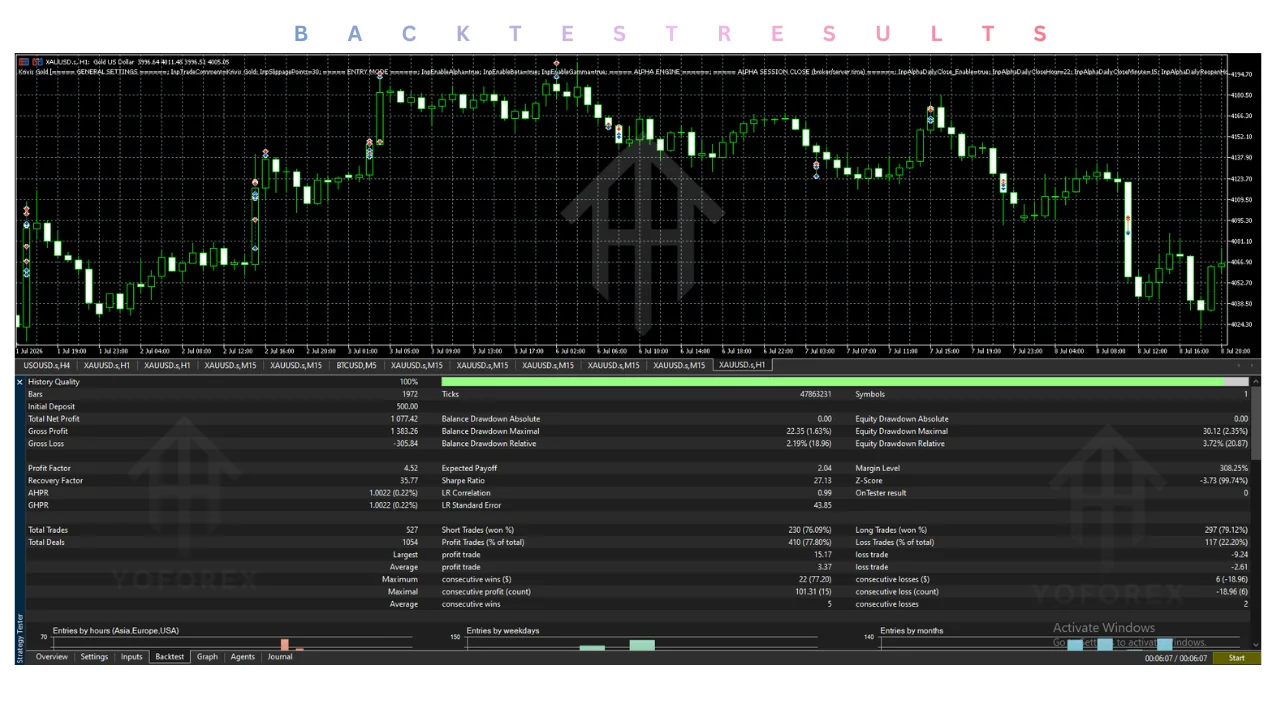The image size is (1280, 720).
Task: Select the Backtest tab
Action: (170, 657)
